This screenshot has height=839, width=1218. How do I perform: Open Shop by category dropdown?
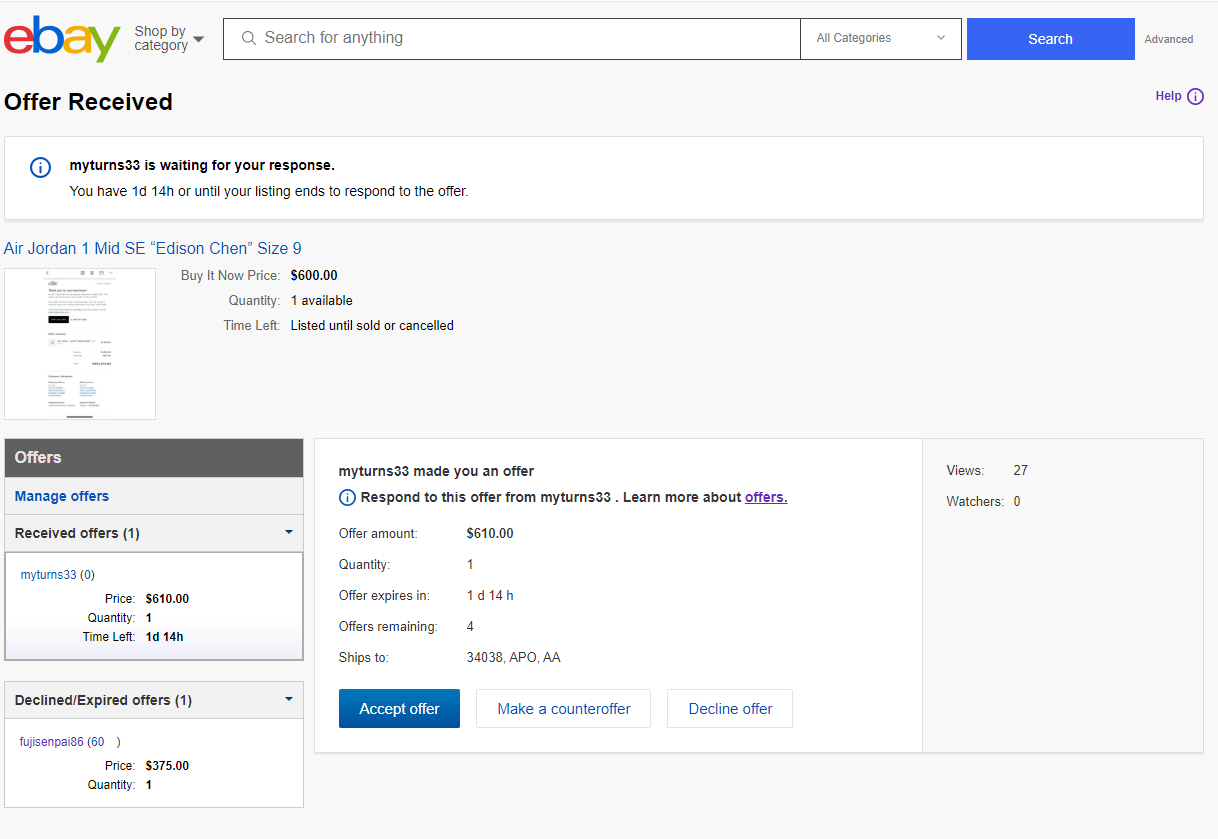pyautogui.click(x=169, y=39)
